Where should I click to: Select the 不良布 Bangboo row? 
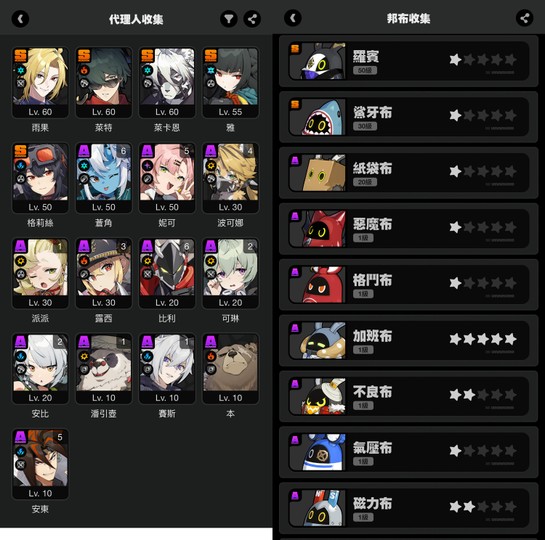pyautogui.click(x=409, y=396)
